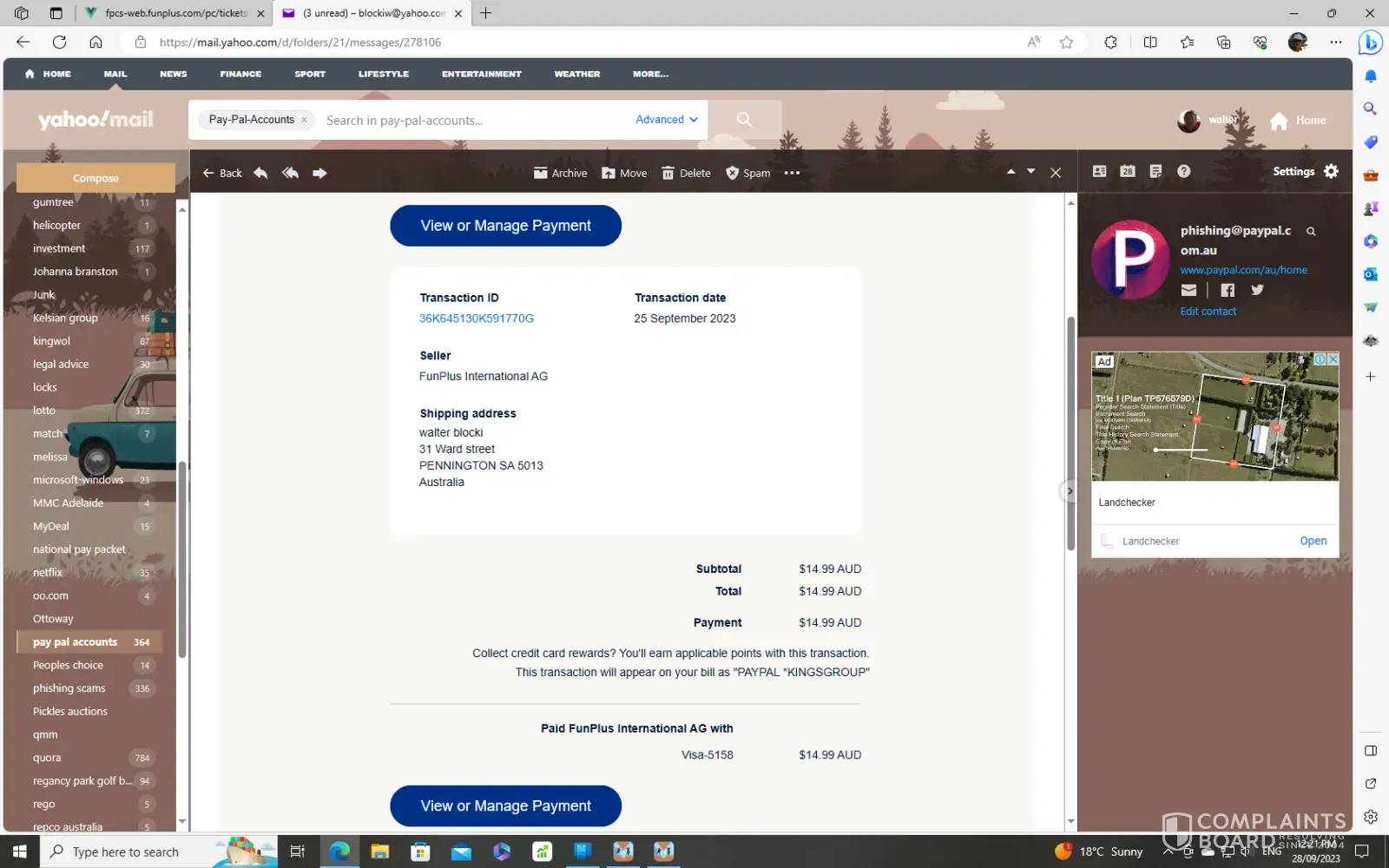The height and width of the screenshot is (868, 1389).
Task: Open the sender's Facebook icon
Action: tap(1227, 290)
